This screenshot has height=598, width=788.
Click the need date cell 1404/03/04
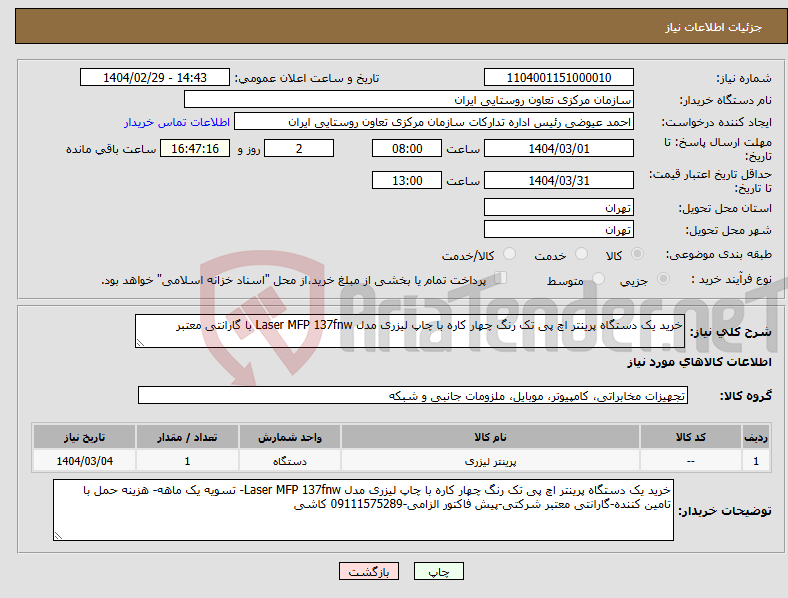tap(84, 461)
